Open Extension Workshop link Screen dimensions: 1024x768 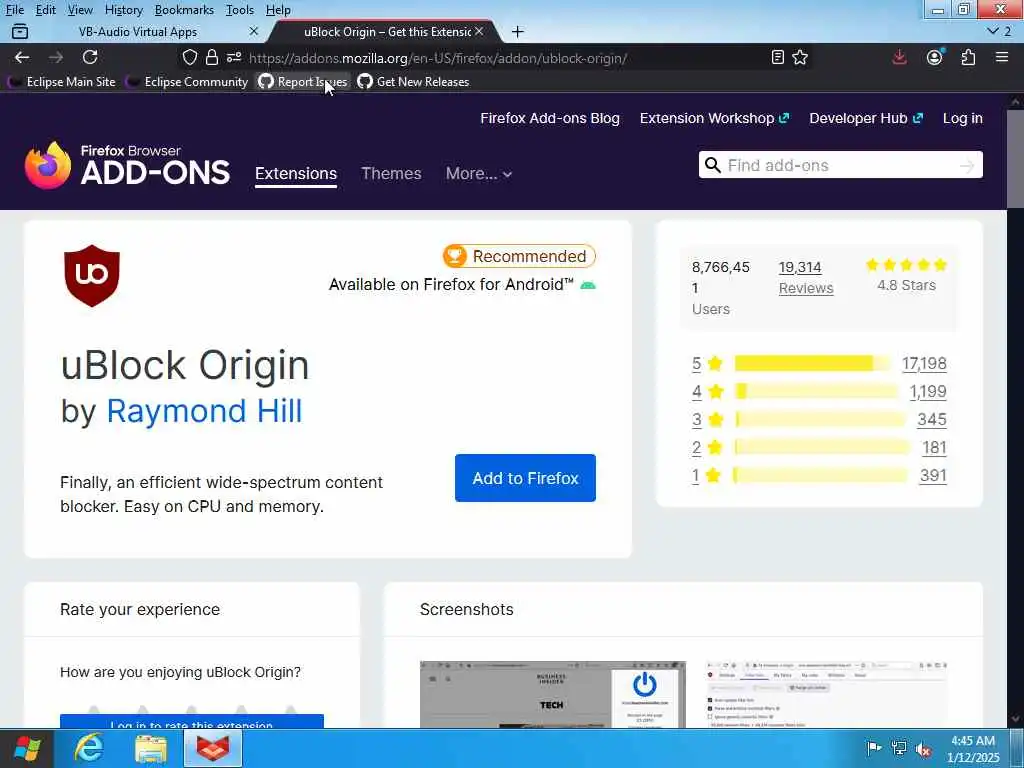tap(714, 118)
